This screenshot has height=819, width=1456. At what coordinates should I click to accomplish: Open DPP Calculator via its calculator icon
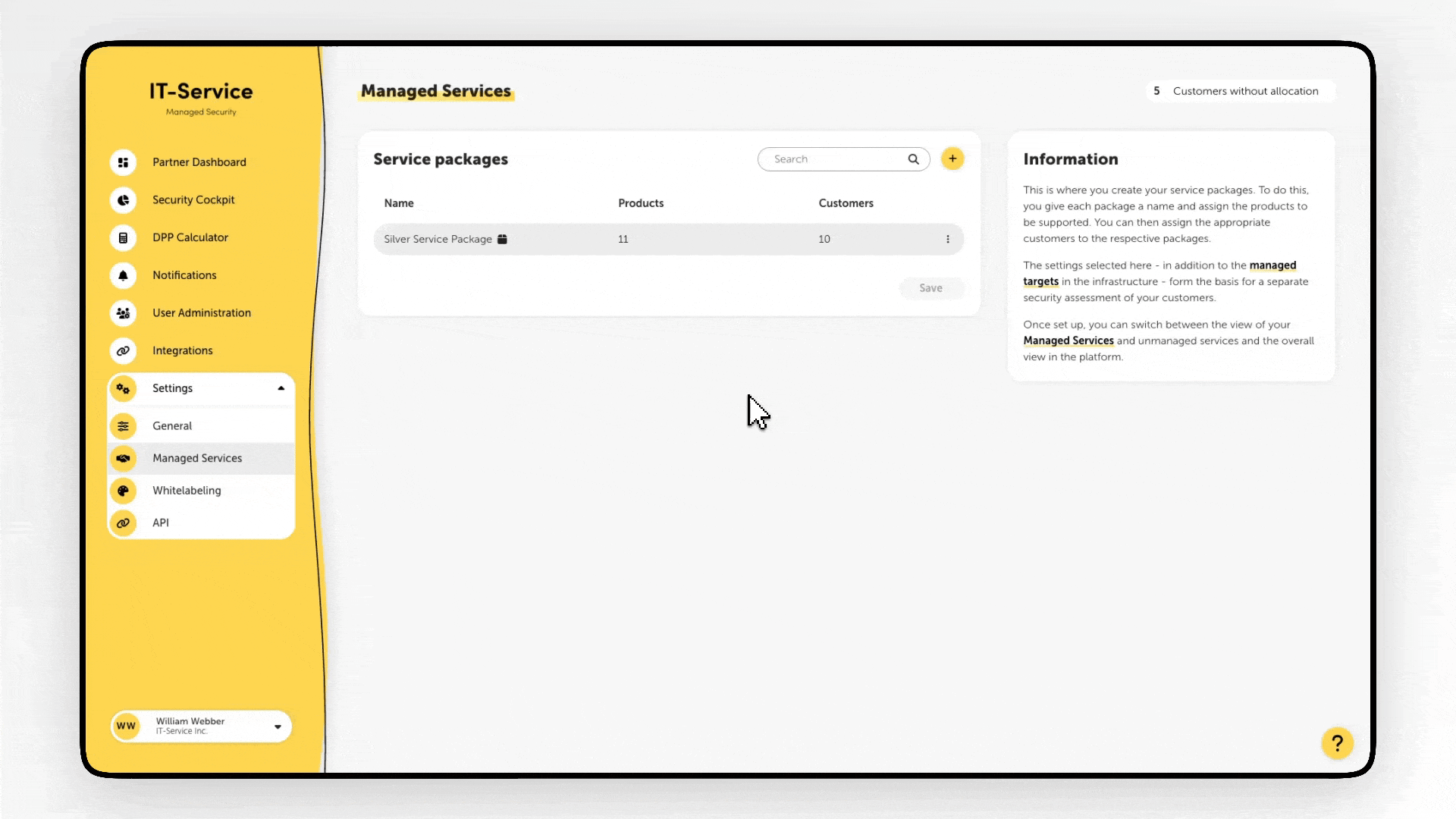(x=123, y=238)
